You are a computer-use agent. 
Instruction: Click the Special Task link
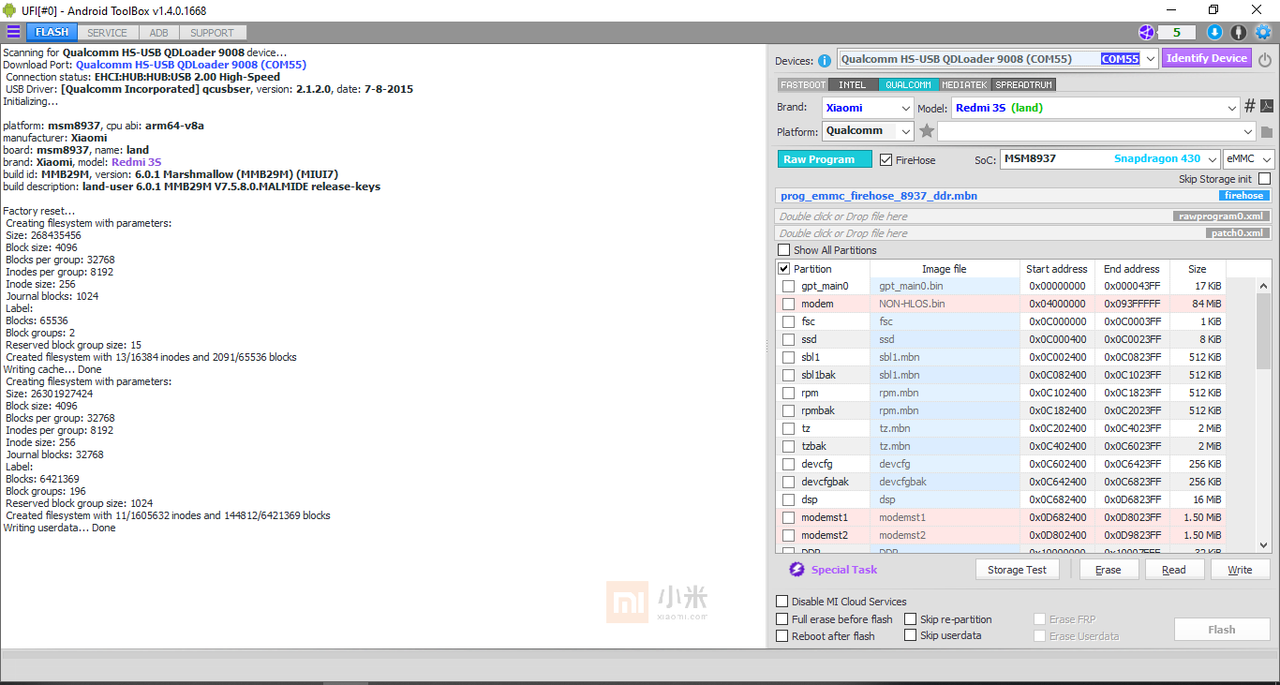[844, 570]
